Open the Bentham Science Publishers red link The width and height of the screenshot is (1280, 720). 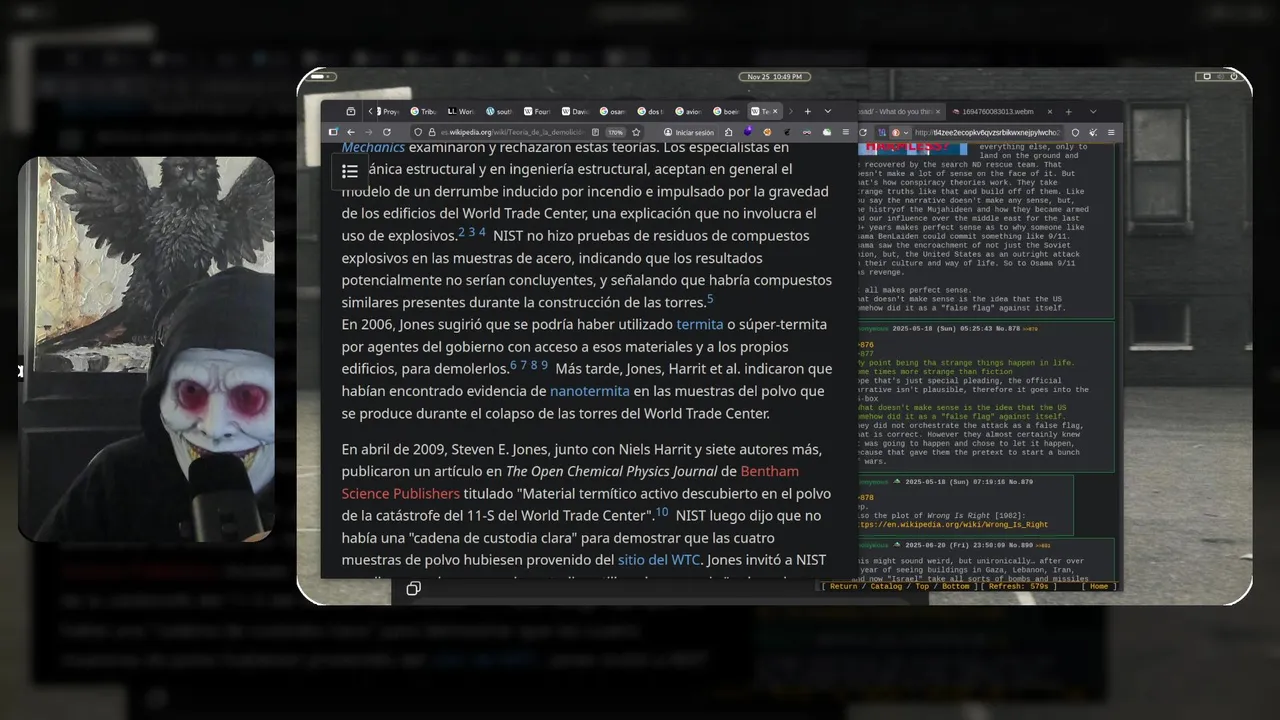[570, 482]
